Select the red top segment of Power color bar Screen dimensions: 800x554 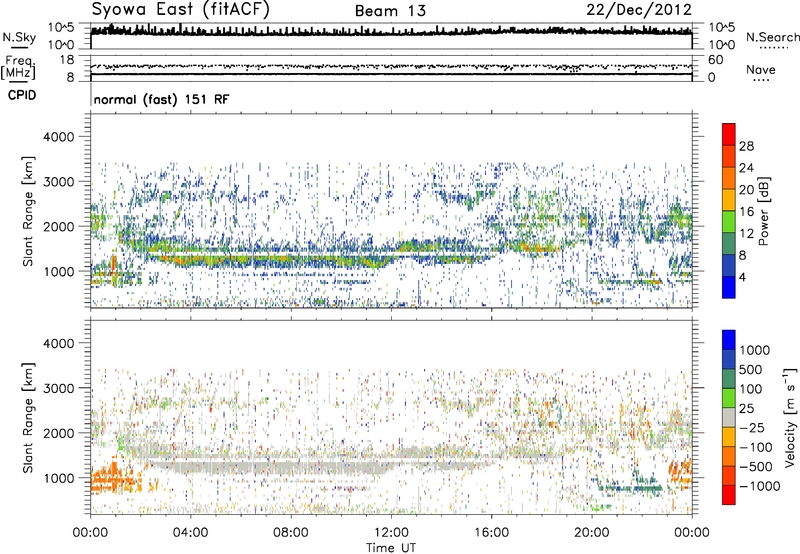(x=729, y=134)
